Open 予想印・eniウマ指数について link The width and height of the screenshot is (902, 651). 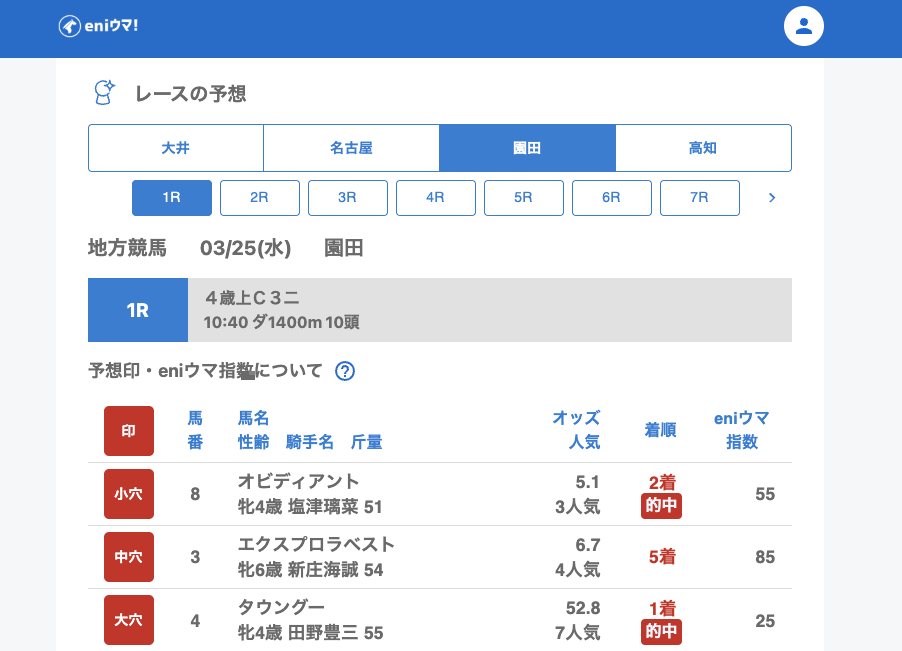205,371
